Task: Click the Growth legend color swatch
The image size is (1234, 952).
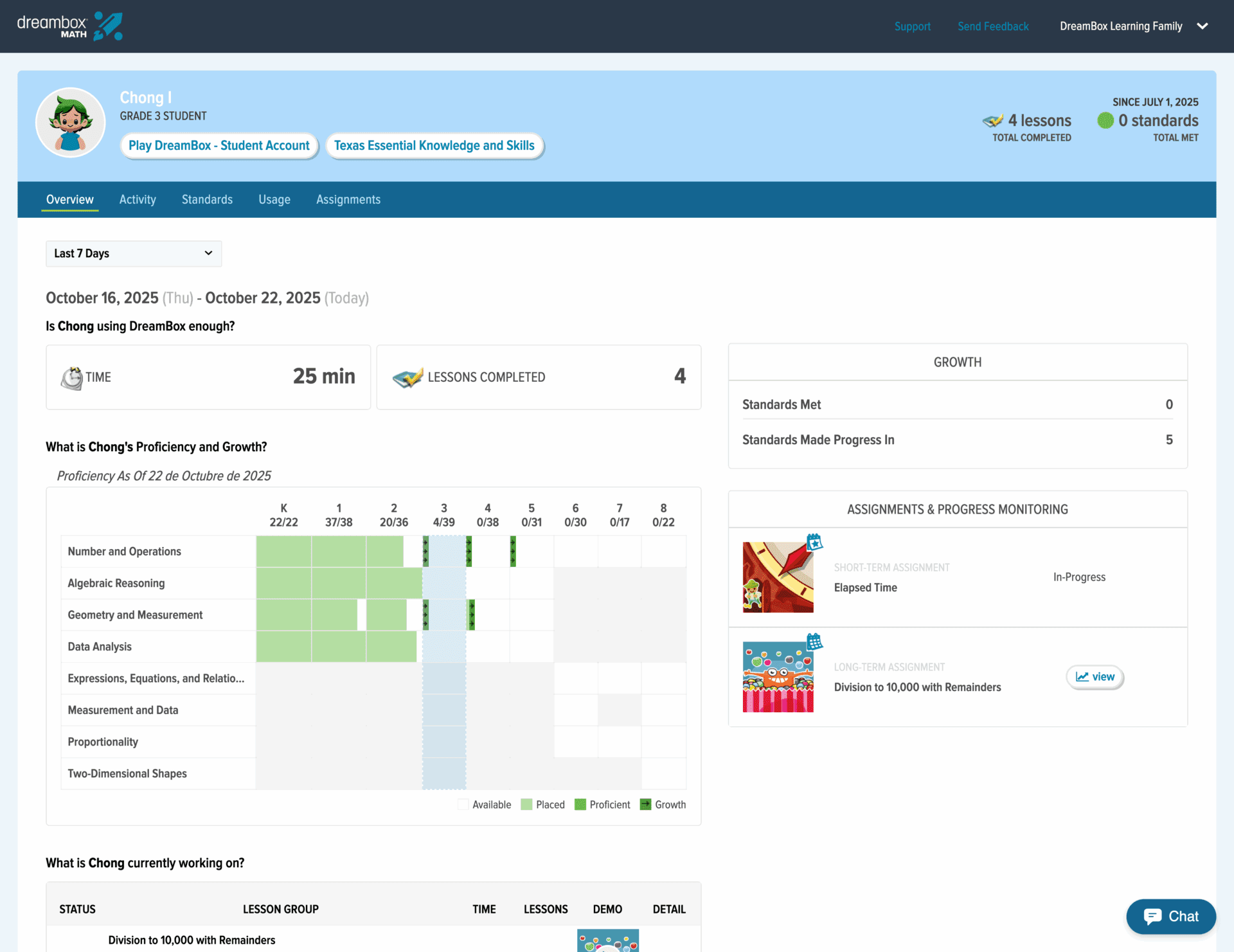Action: point(645,804)
